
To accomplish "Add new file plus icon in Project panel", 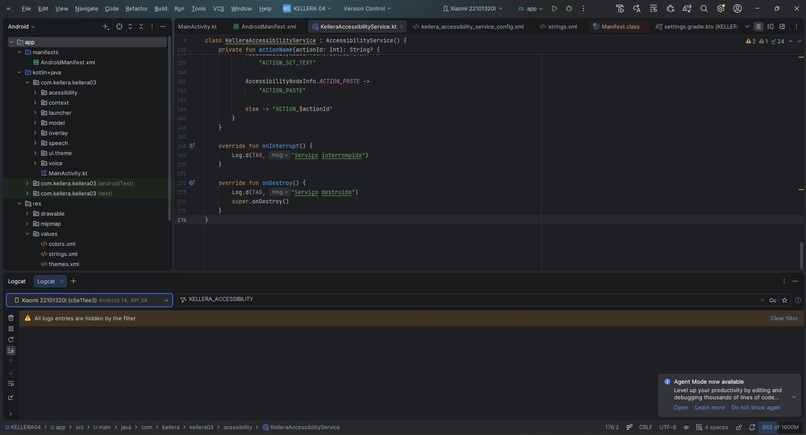I will tap(105, 27).
